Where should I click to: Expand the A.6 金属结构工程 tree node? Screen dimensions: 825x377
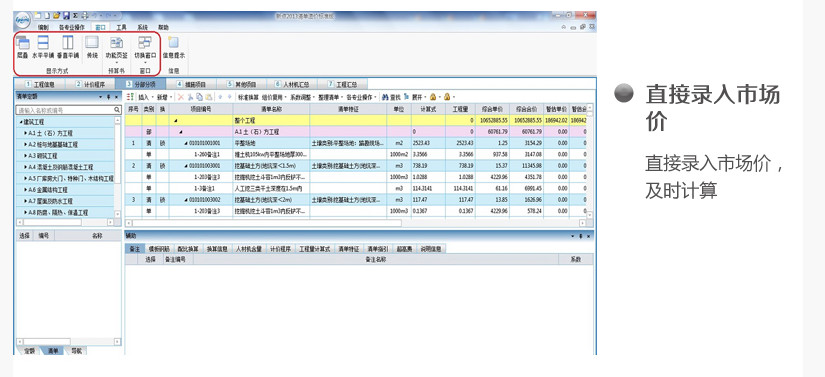(25, 190)
